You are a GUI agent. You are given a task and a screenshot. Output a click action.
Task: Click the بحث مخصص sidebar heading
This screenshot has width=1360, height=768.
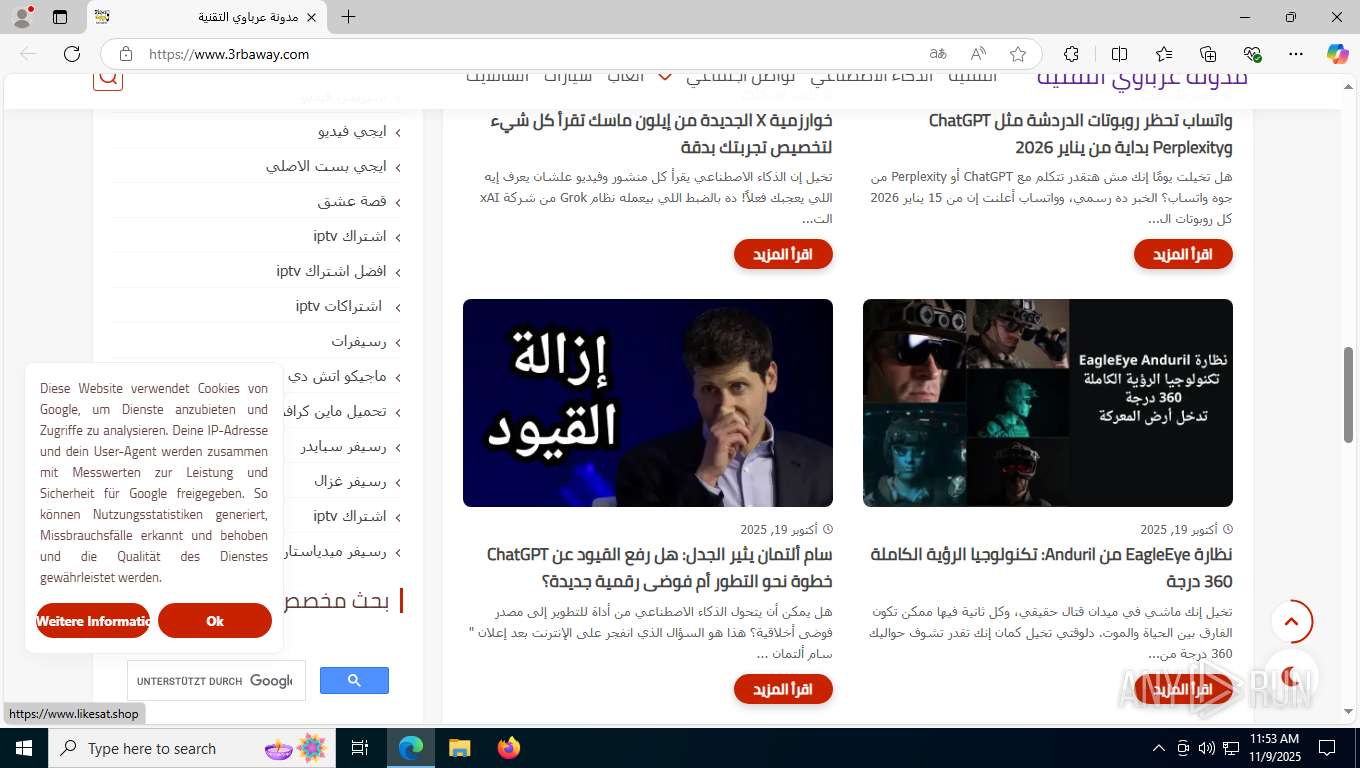[337, 600]
